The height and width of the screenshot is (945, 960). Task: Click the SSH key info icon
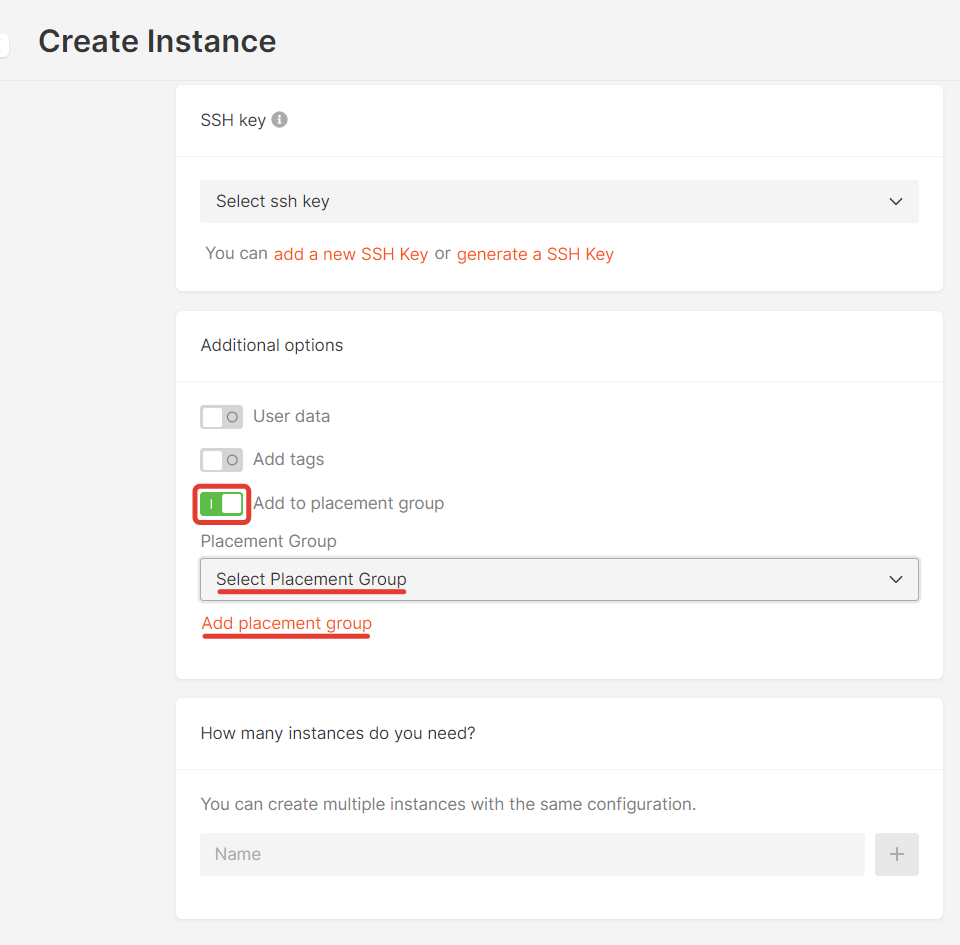click(279, 119)
